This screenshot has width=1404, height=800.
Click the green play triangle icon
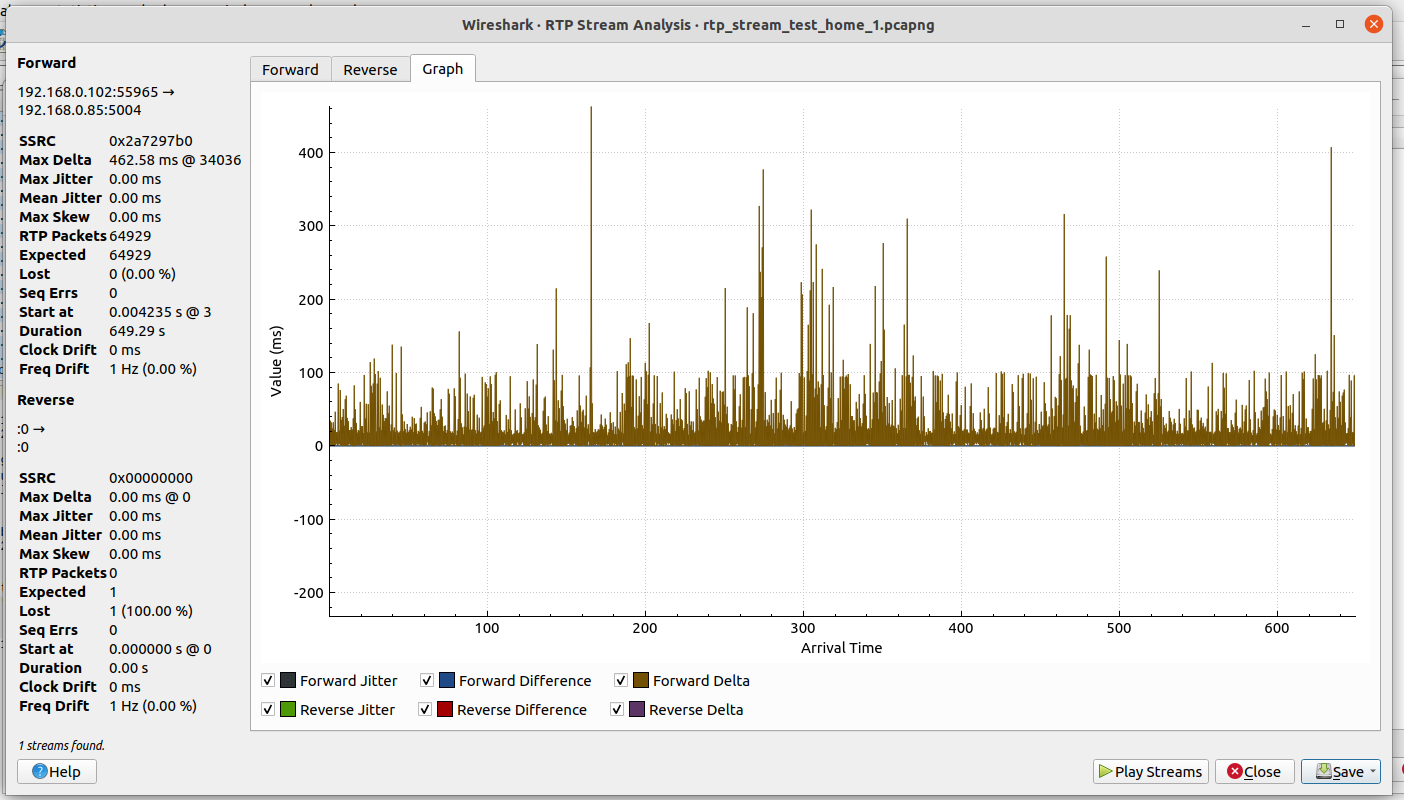click(1105, 772)
